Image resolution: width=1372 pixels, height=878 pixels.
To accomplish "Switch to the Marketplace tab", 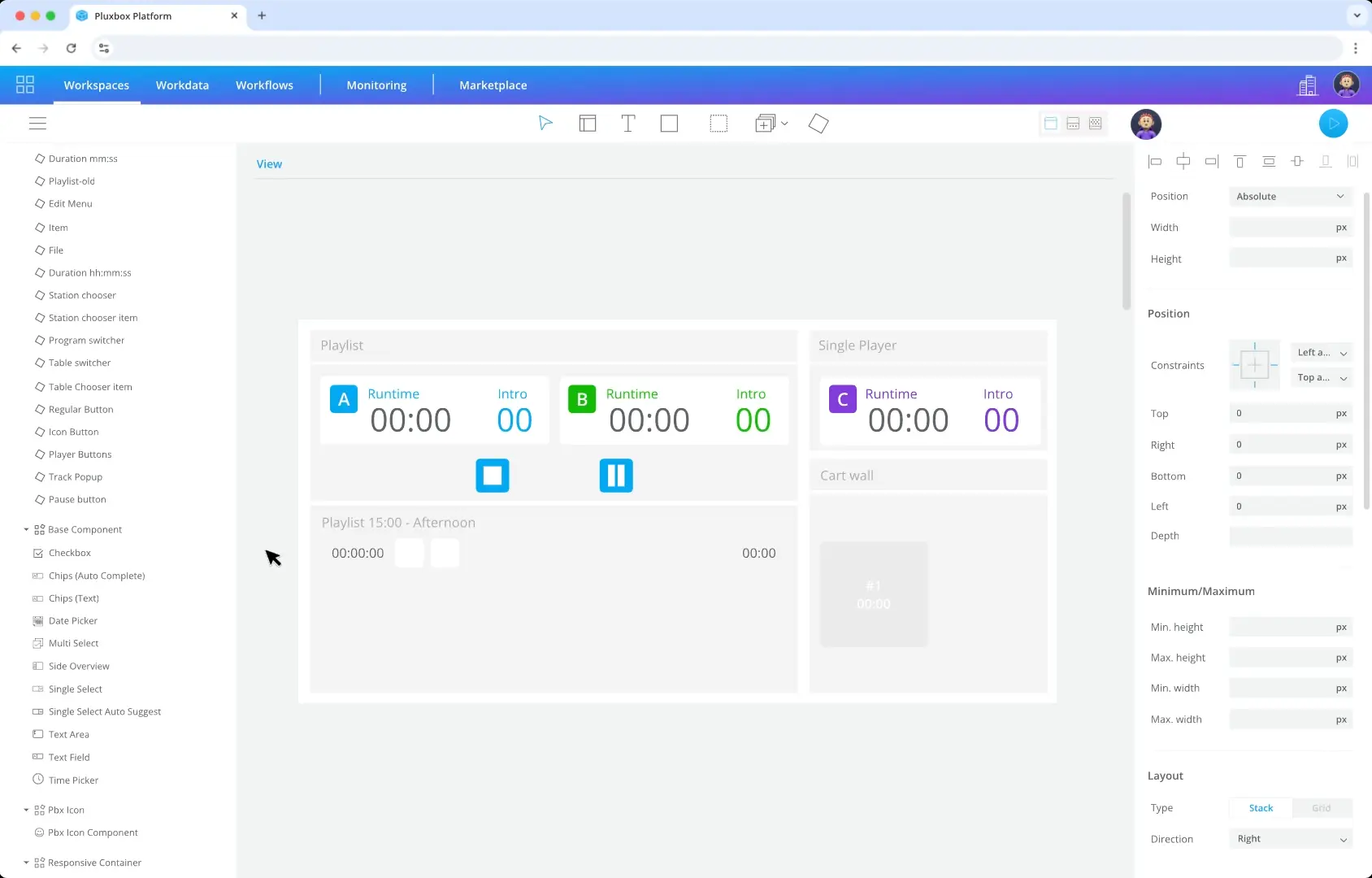I will (493, 85).
